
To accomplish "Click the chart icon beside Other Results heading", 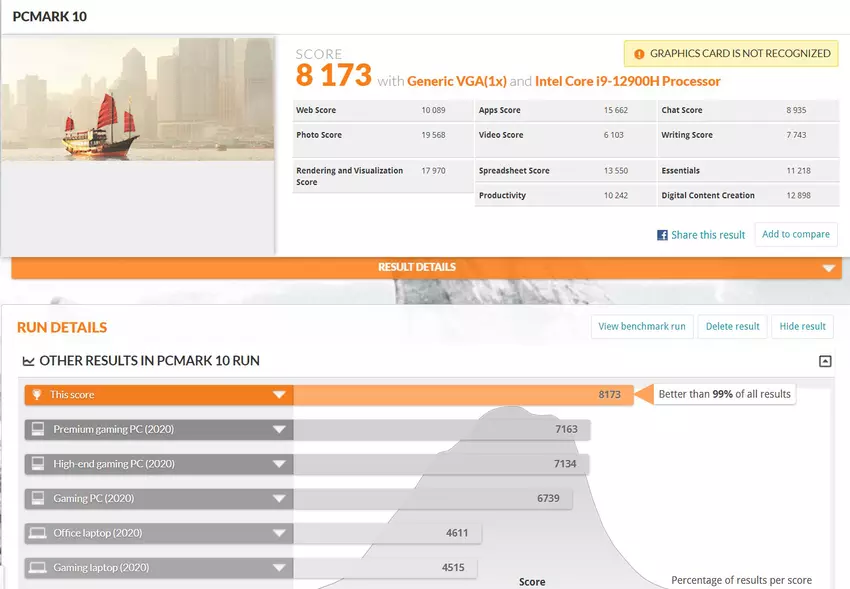I will tap(28, 361).
